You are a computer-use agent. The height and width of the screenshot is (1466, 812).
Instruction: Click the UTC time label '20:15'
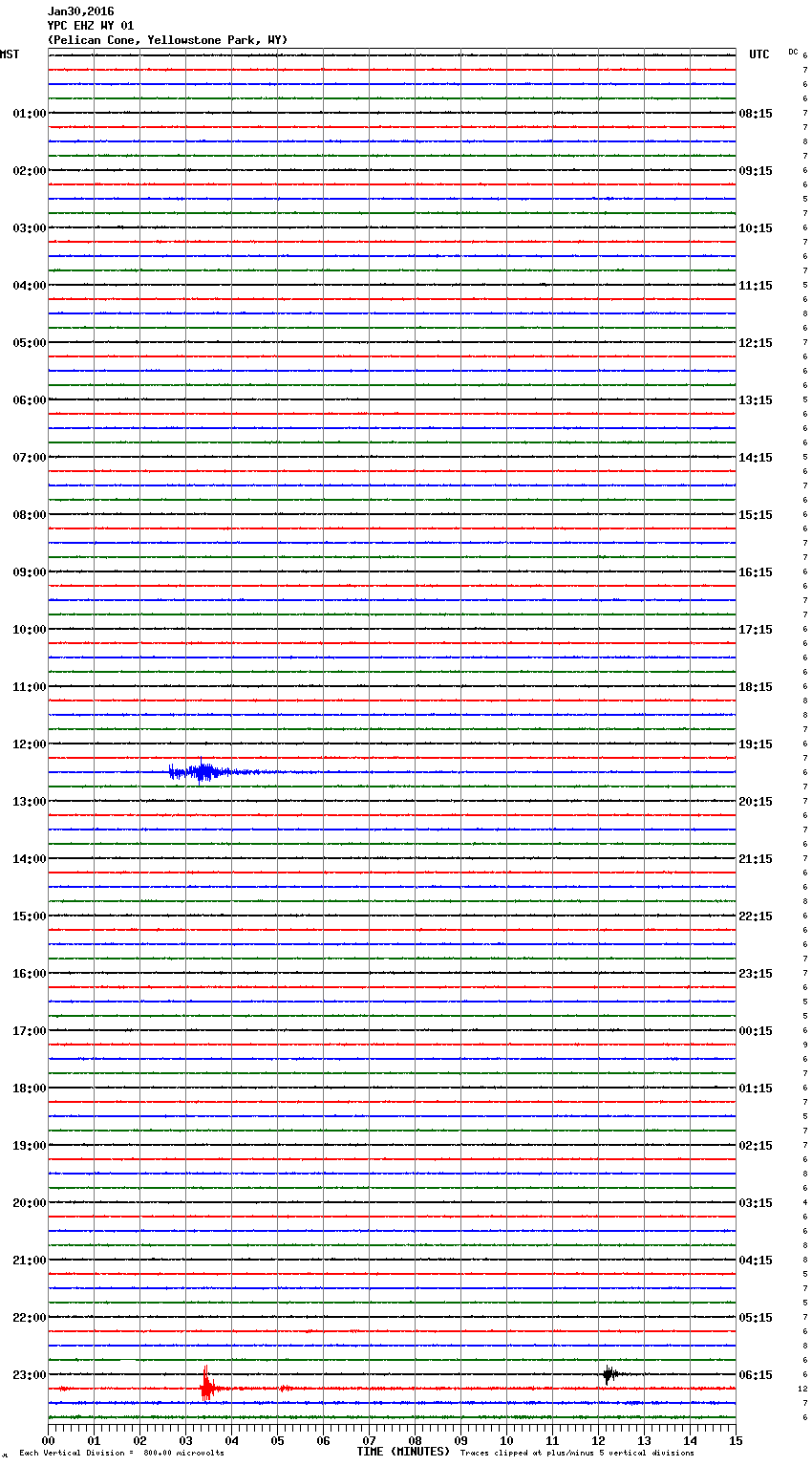pyautogui.click(x=756, y=802)
